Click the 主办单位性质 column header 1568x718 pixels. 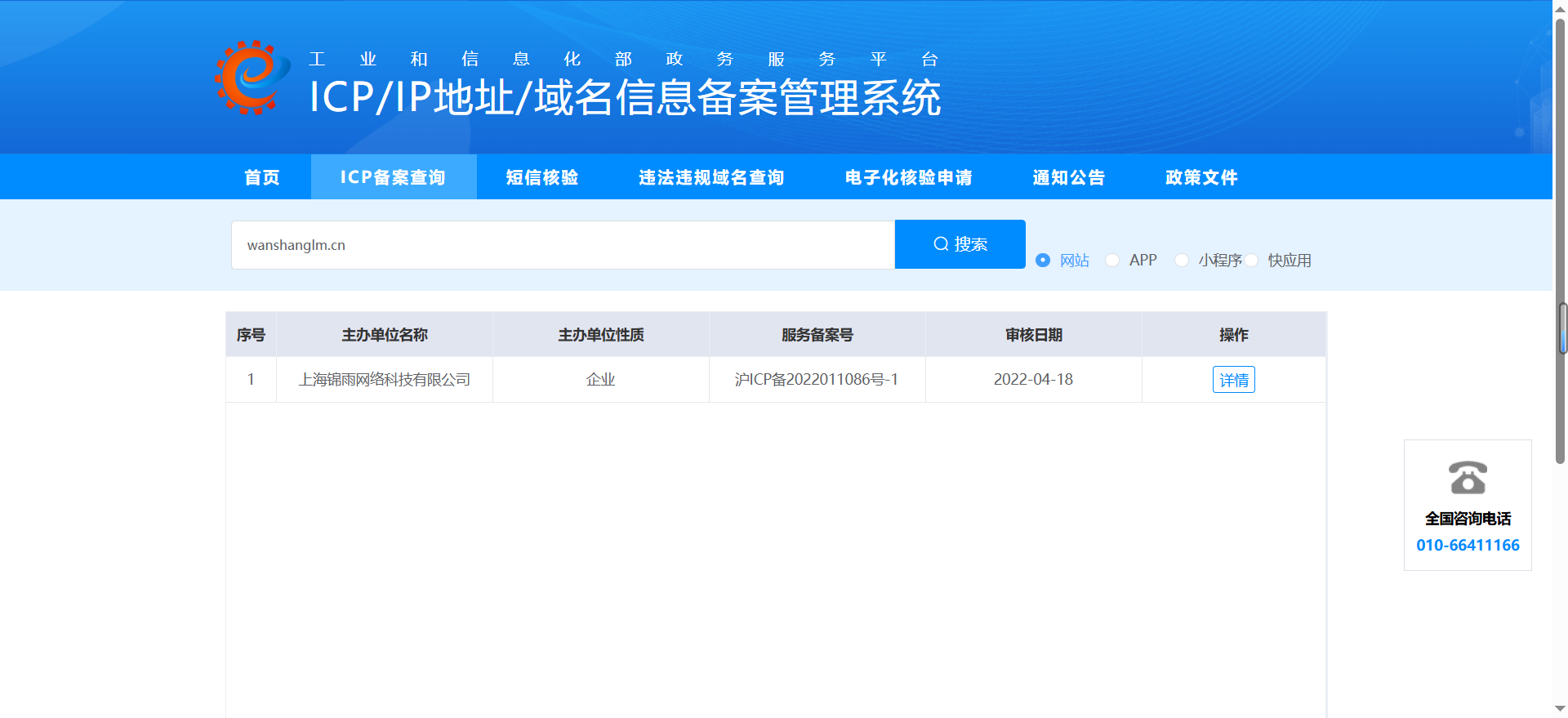tap(601, 335)
